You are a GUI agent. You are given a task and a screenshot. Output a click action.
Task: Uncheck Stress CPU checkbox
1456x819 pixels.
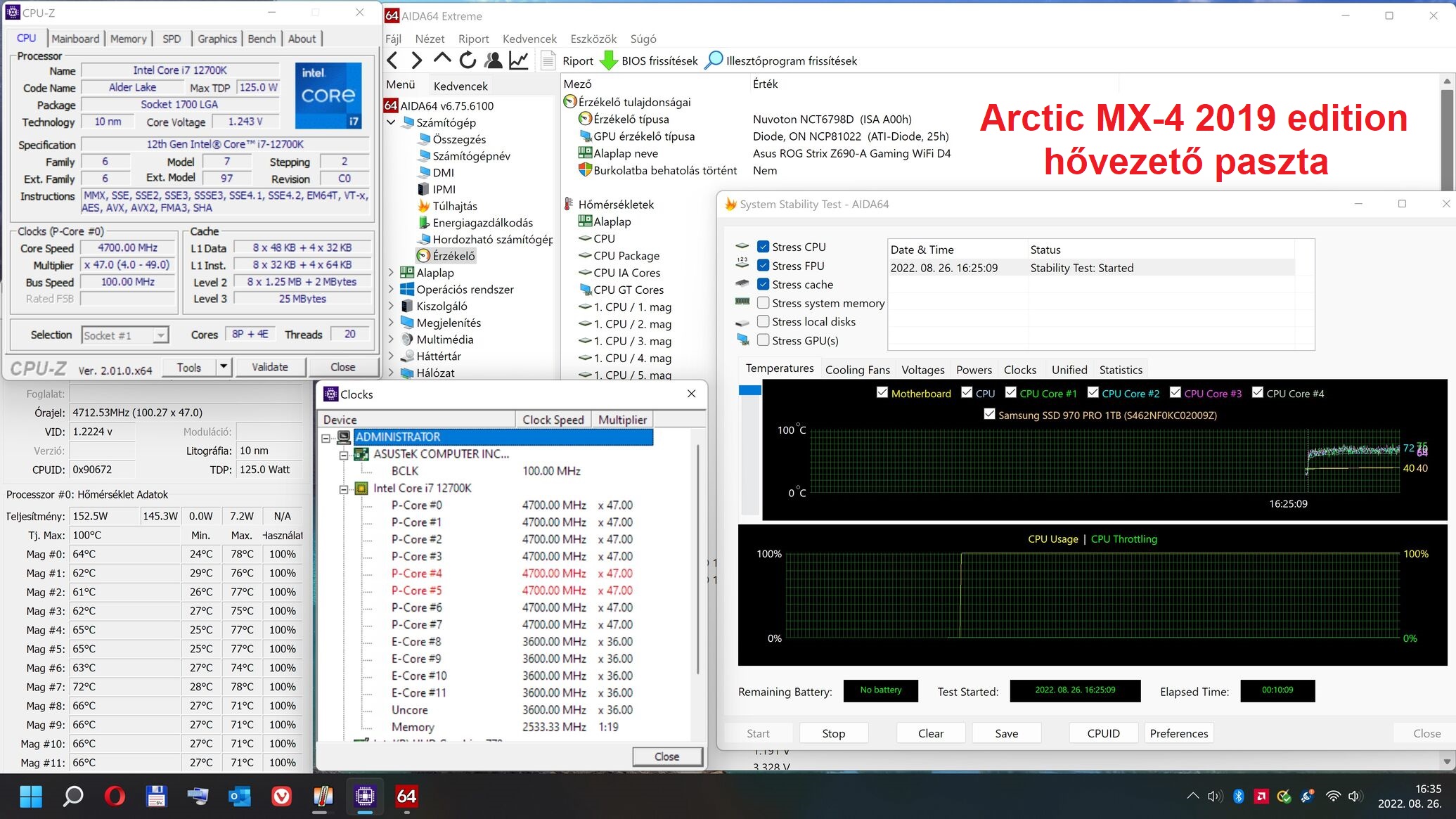point(763,247)
